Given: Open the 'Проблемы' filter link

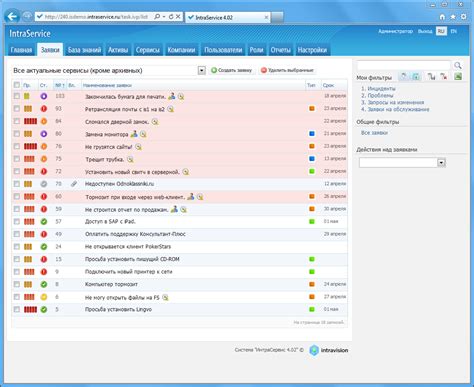Looking at the screenshot, I should point(380,96).
